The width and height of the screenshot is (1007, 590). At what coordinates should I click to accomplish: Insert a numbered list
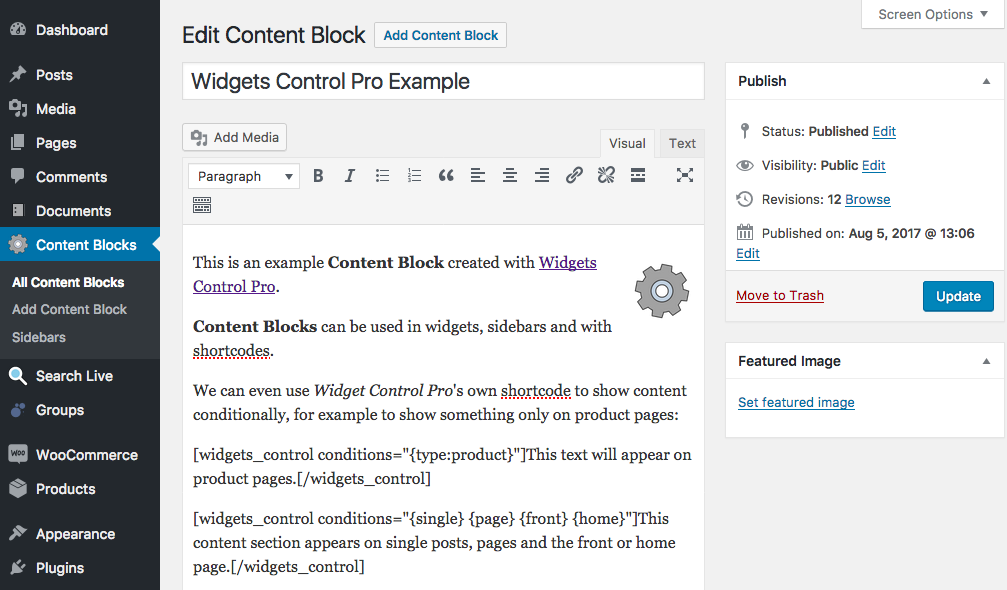pos(414,175)
